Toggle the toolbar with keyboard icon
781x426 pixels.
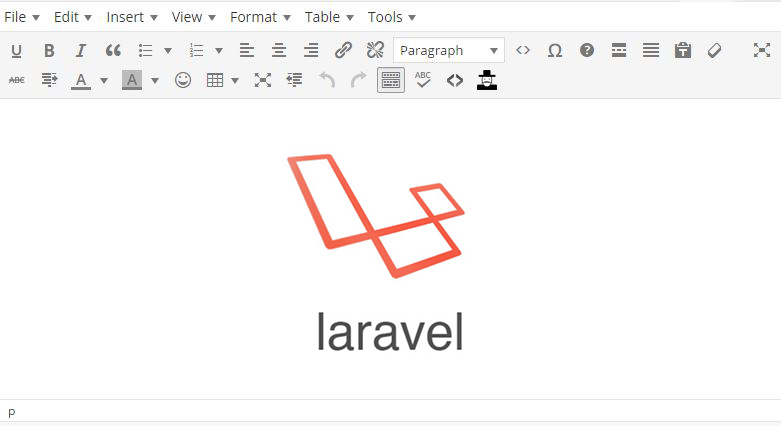391,80
